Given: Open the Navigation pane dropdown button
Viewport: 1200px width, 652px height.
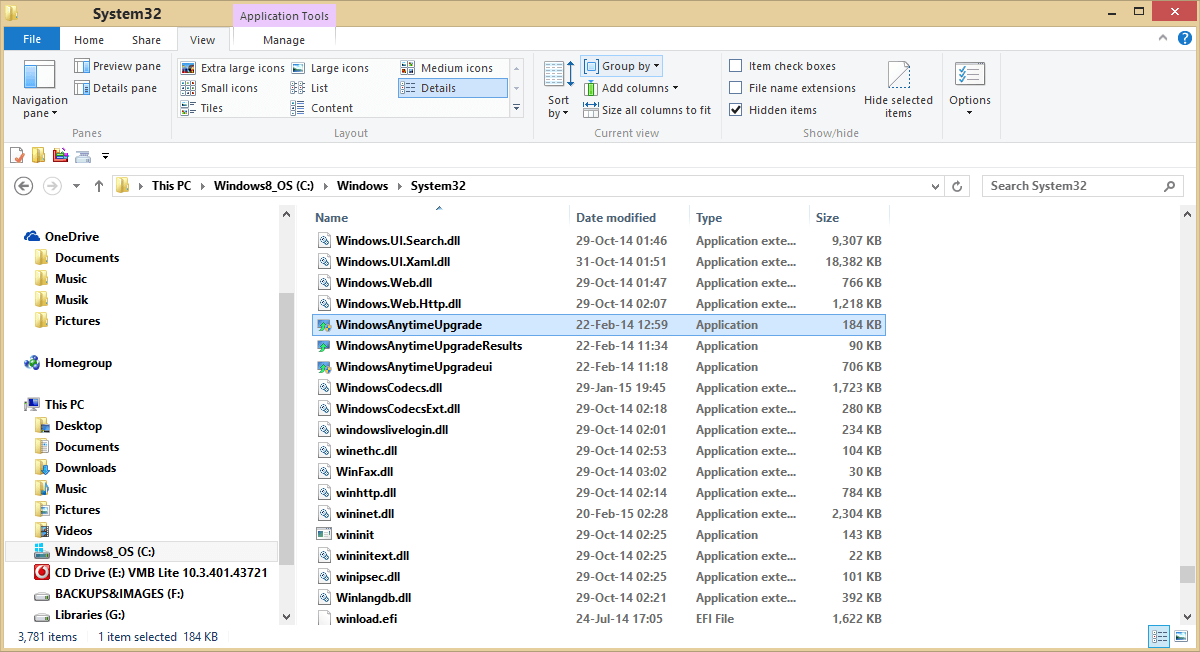Looking at the screenshot, I should tap(40, 90).
